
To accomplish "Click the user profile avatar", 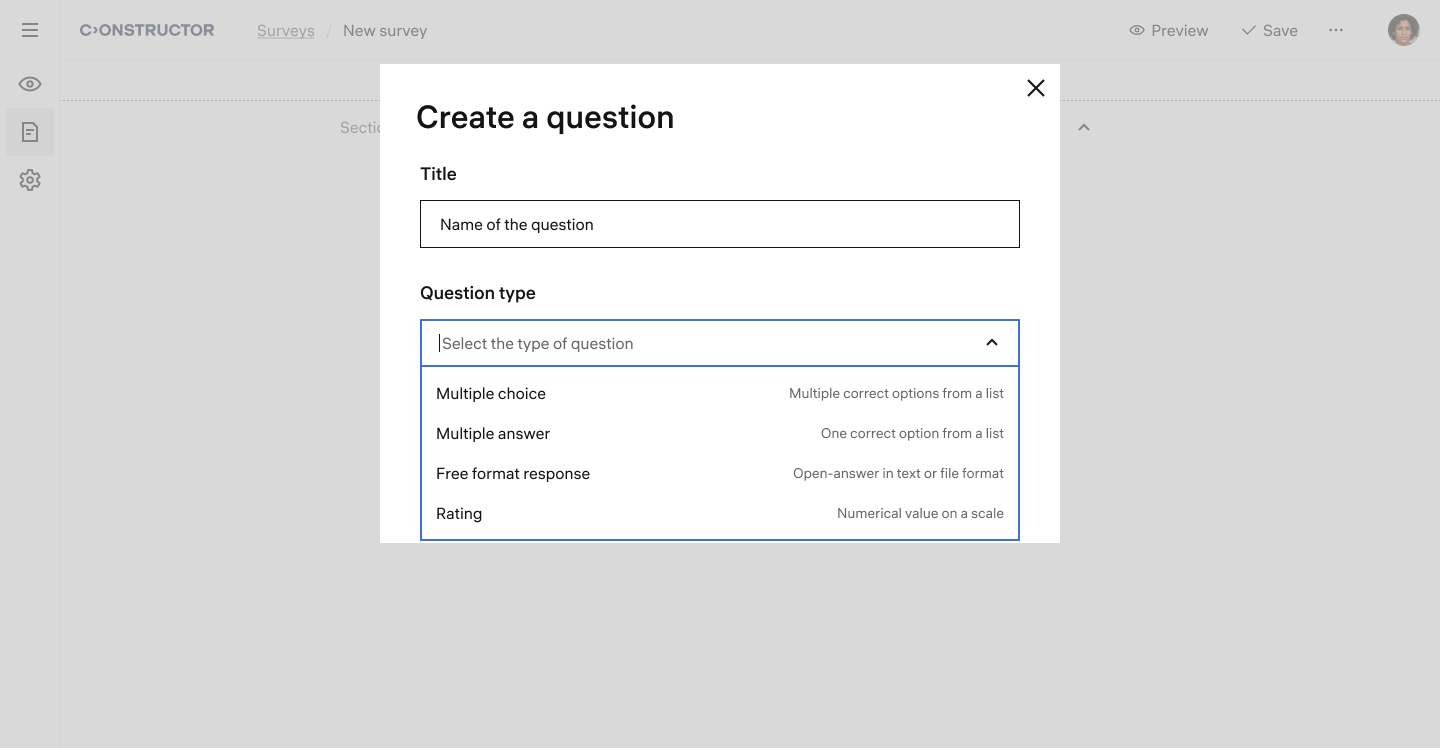I will (1403, 30).
